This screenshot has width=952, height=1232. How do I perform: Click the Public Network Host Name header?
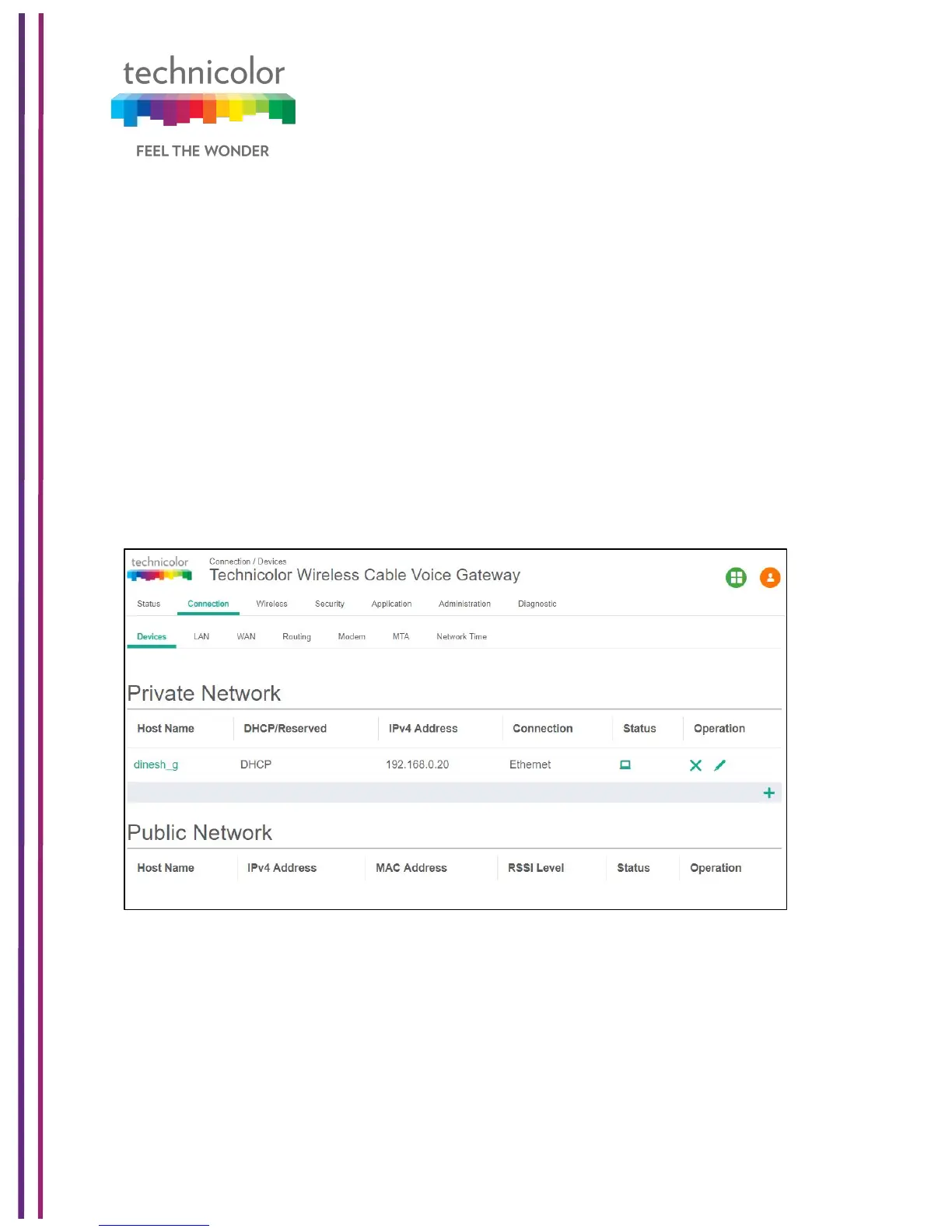(x=166, y=868)
